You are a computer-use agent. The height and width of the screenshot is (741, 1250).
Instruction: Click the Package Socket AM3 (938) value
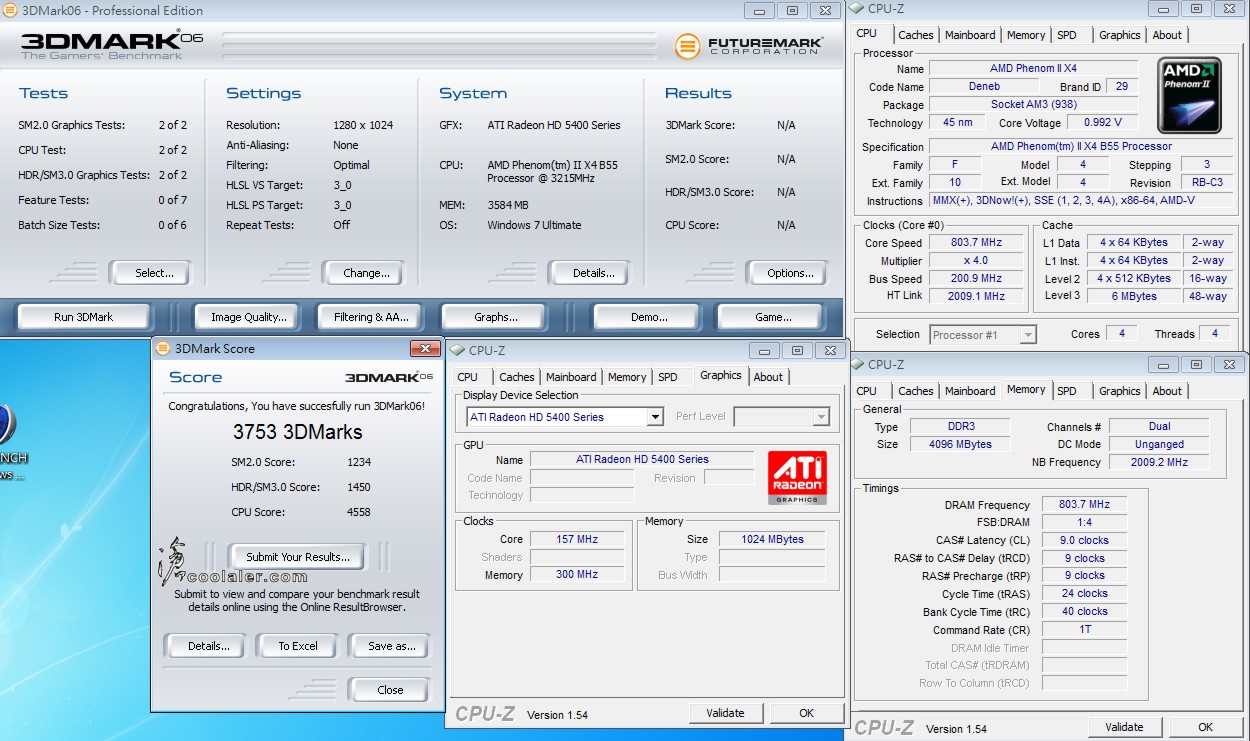point(1034,104)
